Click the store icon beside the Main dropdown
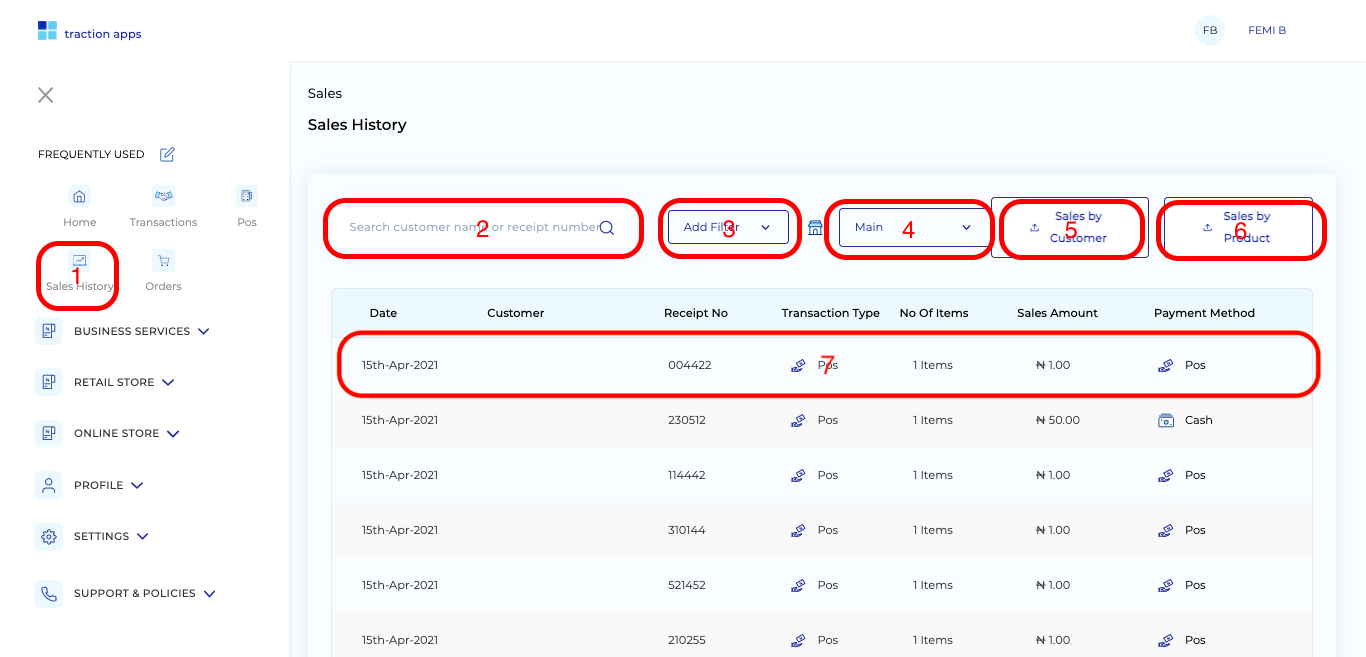This screenshot has width=1366, height=657. click(816, 228)
